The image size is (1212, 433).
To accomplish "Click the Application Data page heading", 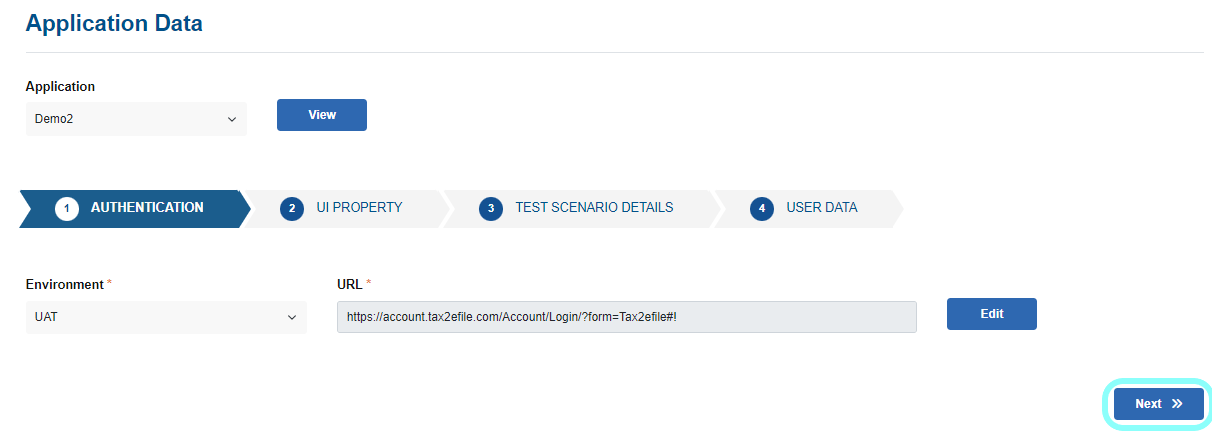I will coord(114,23).
